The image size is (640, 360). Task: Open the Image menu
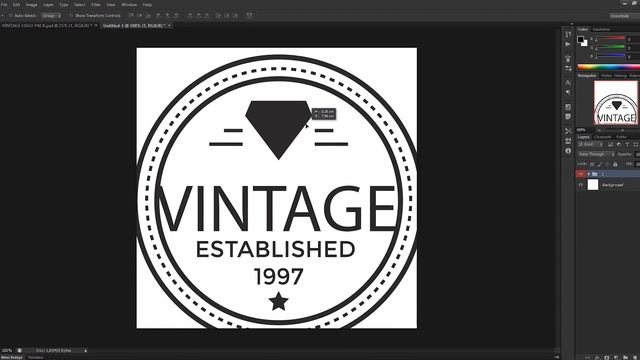(31, 4)
